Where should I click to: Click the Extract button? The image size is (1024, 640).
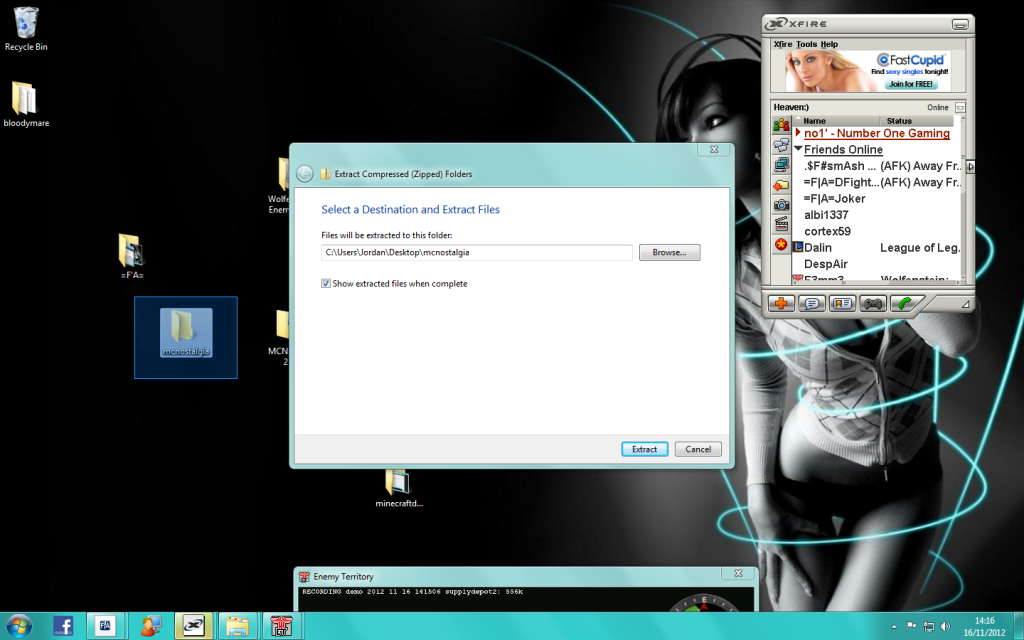(x=644, y=449)
